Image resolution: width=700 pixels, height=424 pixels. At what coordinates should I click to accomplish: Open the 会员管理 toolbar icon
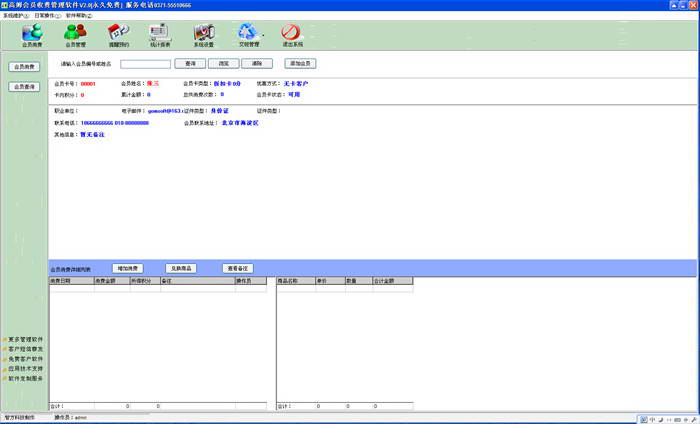[x=75, y=35]
